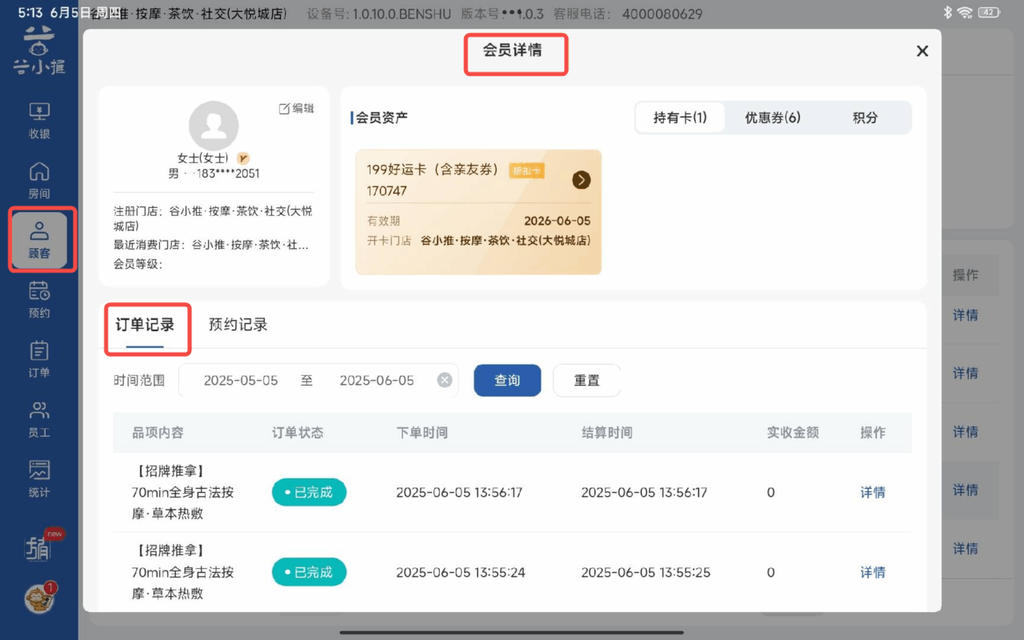The width and height of the screenshot is (1024, 640).
Task: Open the 员工 staff sidebar icon
Action: (x=39, y=419)
